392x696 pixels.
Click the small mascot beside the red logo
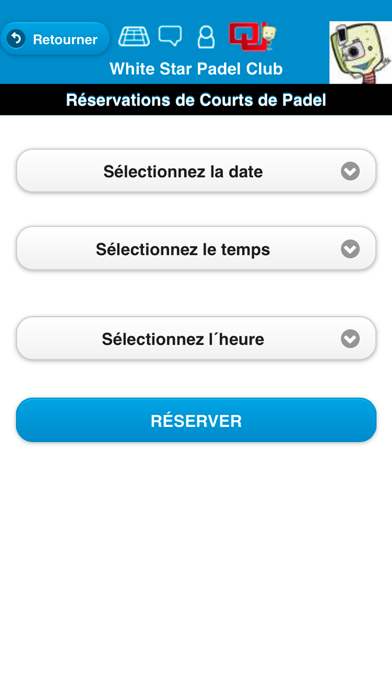269,37
